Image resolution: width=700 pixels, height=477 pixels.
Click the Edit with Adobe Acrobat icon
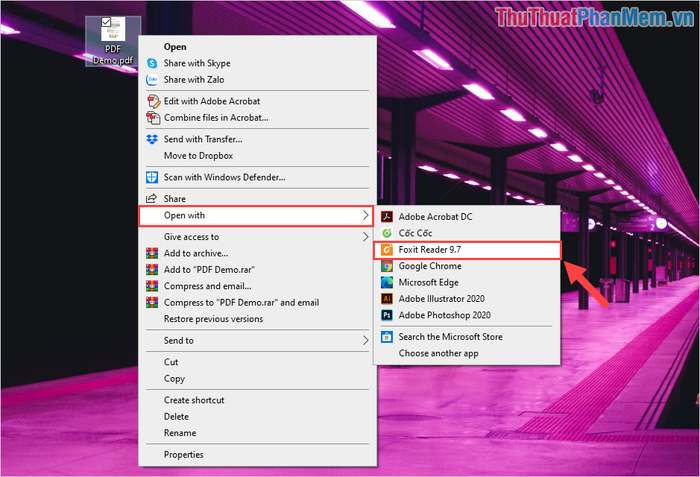[x=153, y=101]
